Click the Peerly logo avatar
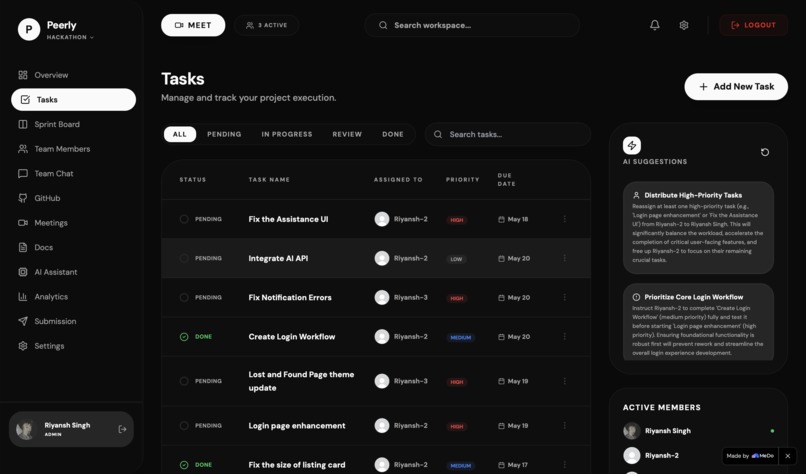This screenshot has height=474, width=806. tap(29, 29)
